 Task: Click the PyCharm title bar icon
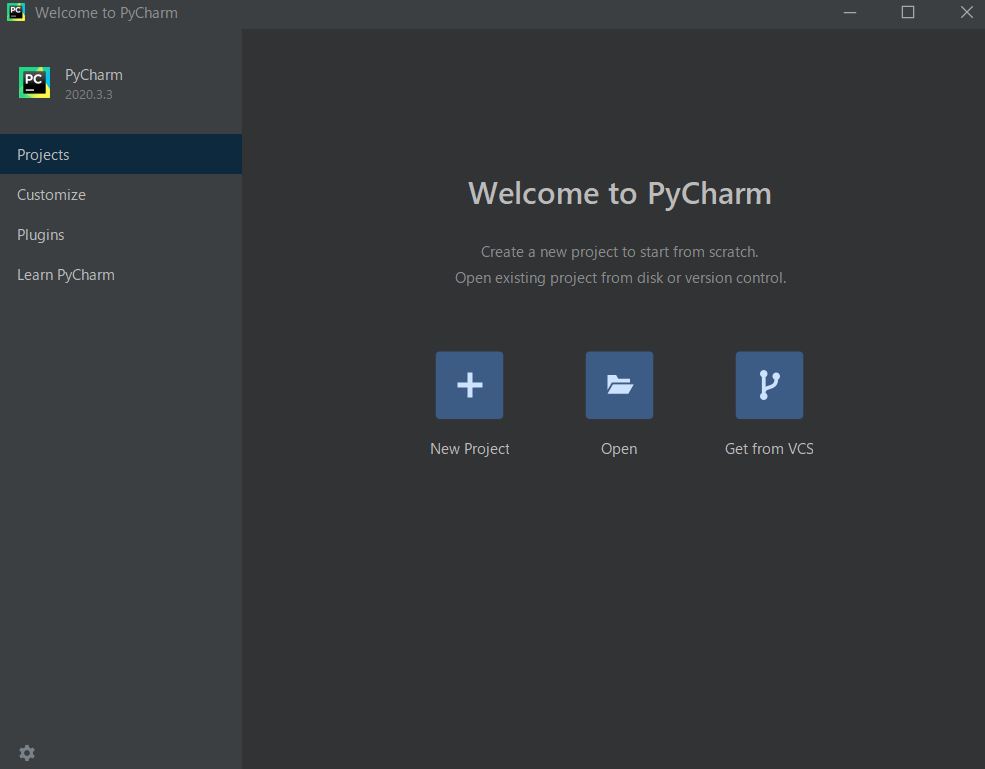point(16,12)
